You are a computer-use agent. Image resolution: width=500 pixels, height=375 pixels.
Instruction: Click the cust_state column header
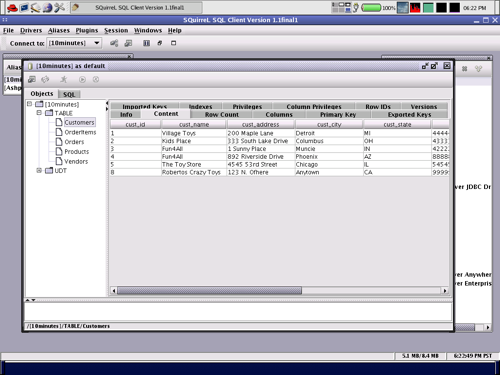397,124
